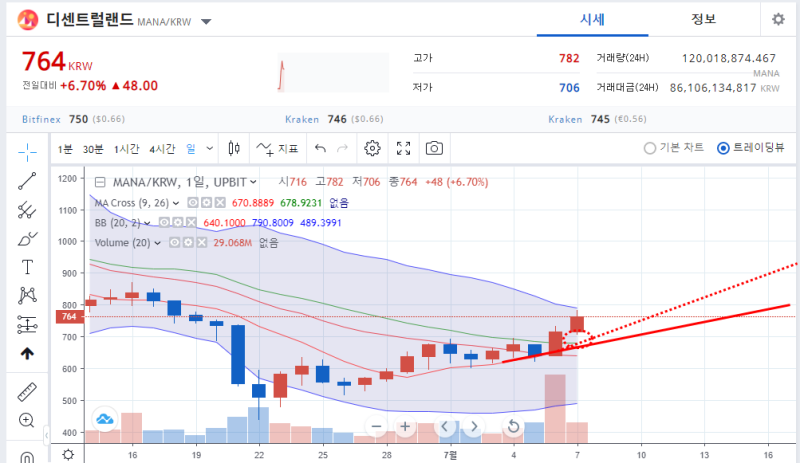This screenshot has height=463, width=800.
Task: Select the zoom in magnifier tool
Action: 26,420
